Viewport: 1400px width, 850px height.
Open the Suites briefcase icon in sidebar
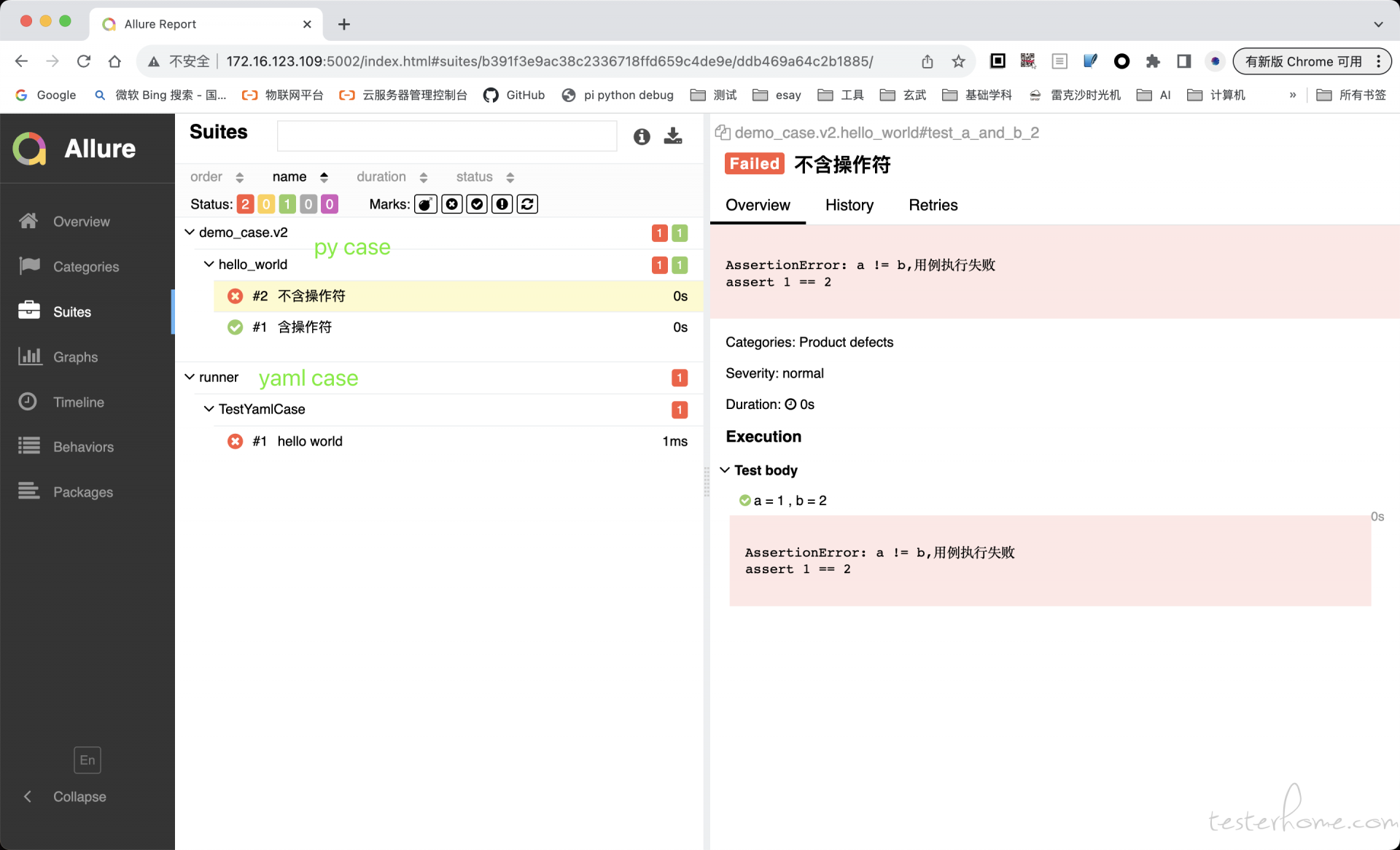coord(29,311)
